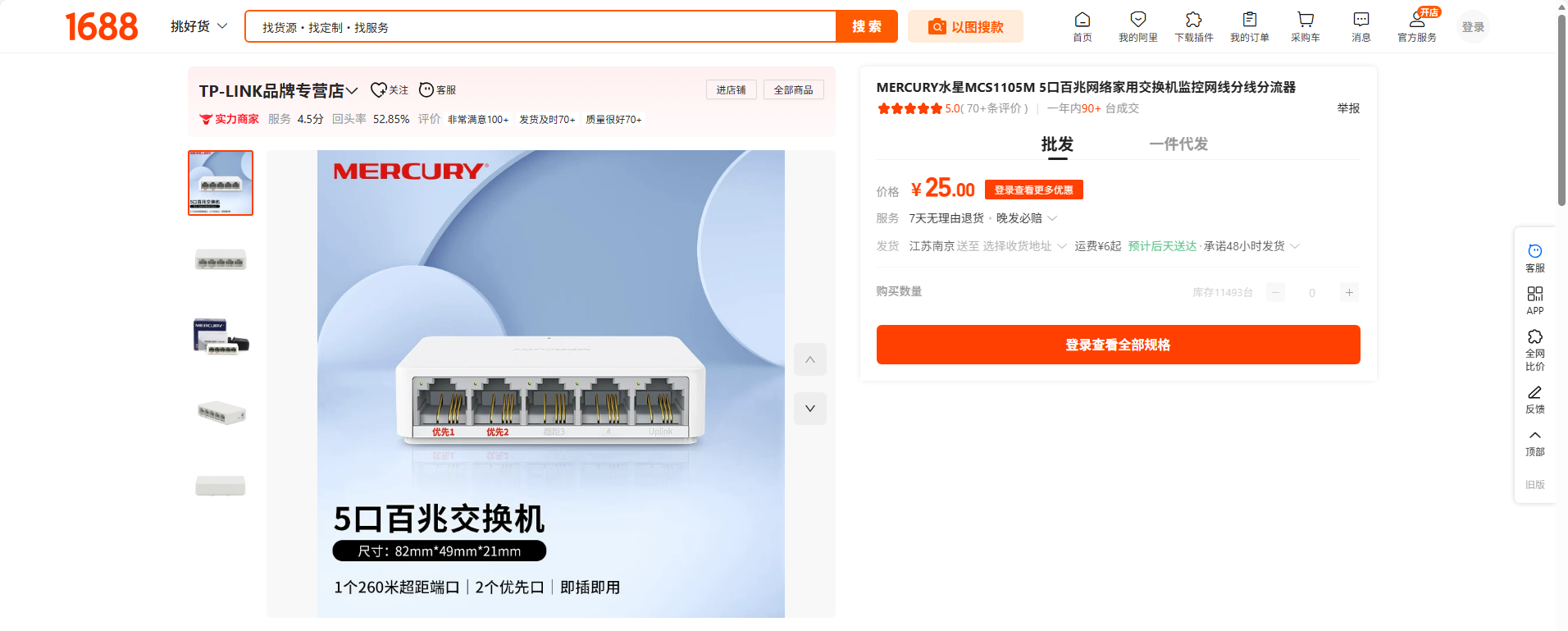Click the product title text
Image resolution: width=1568 pixels, height=631 pixels.
(x=1086, y=87)
